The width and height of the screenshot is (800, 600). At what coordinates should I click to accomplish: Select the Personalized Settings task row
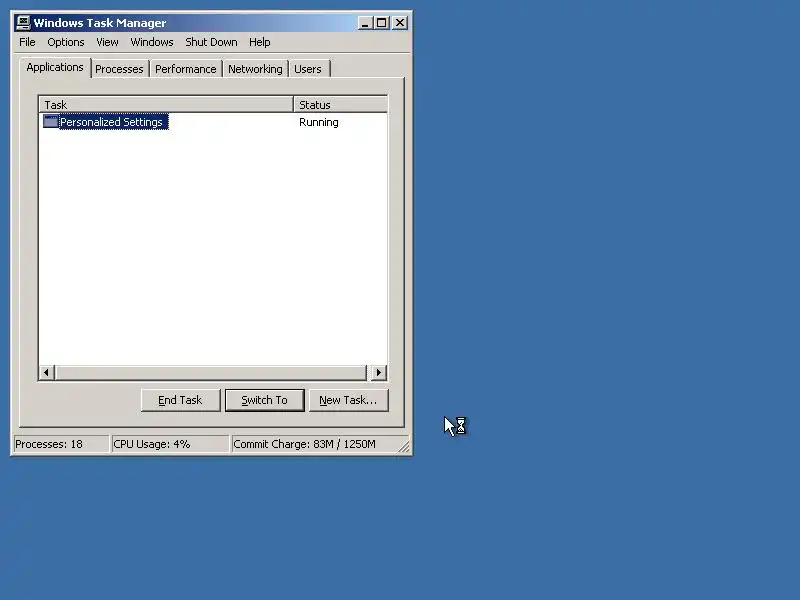point(213,122)
